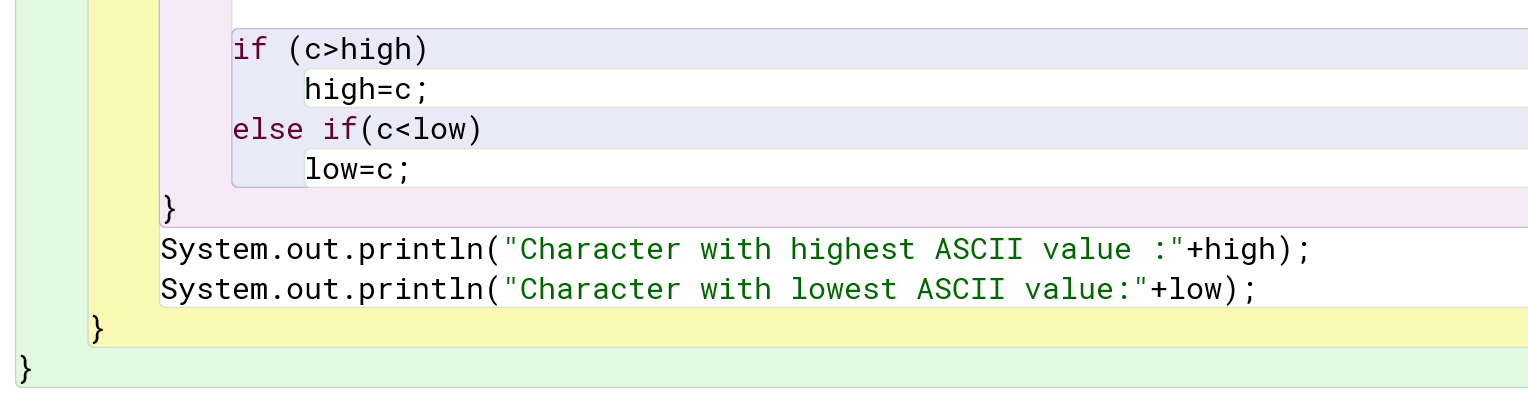The width and height of the screenshot is (1528, 405).
Task: Click "System.out.println" on the highest-value line
Action: click(x=322, y=249)
